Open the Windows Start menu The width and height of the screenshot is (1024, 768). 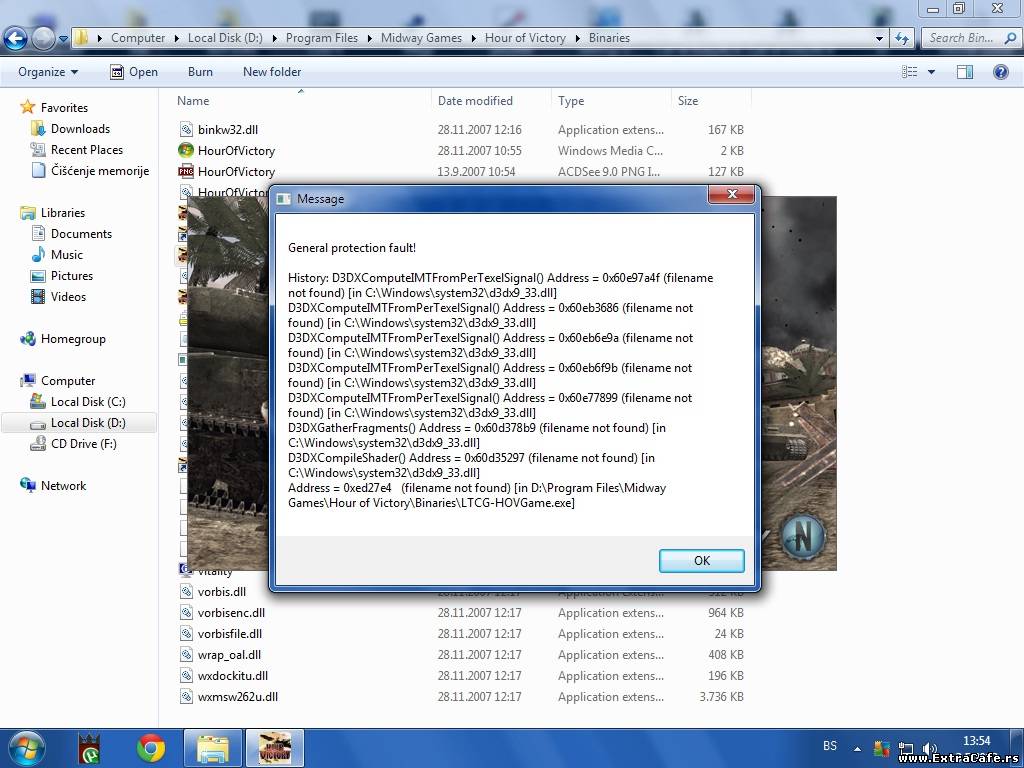26,748
